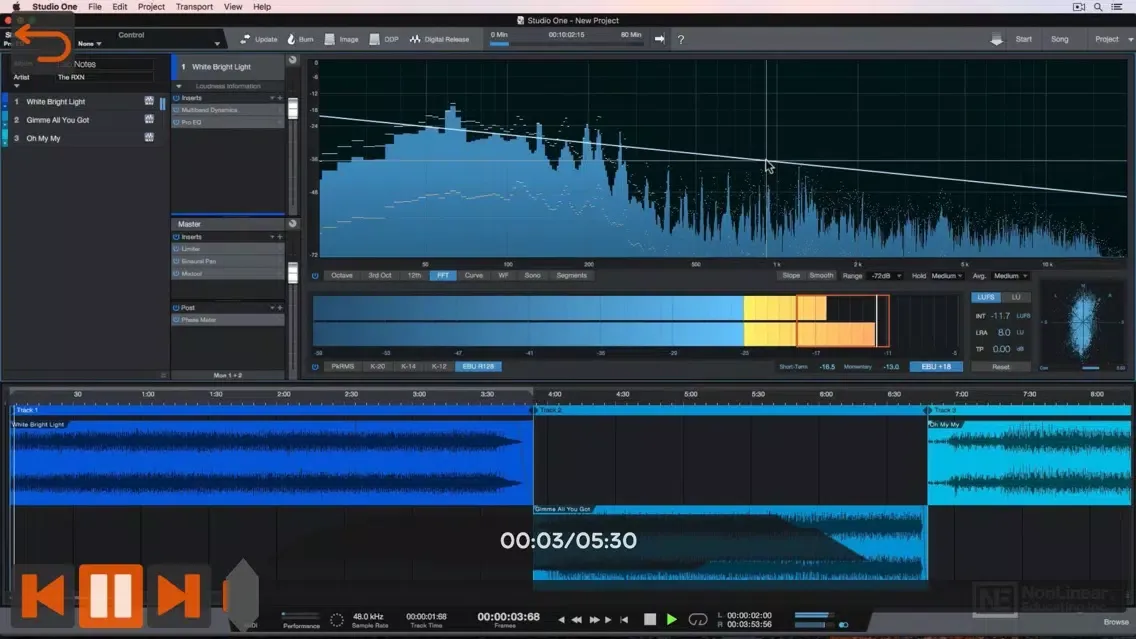The width and height of the screenshot is (1136, 639).
Task: Toggle the Loop button in transport
Action: point(698,619)
